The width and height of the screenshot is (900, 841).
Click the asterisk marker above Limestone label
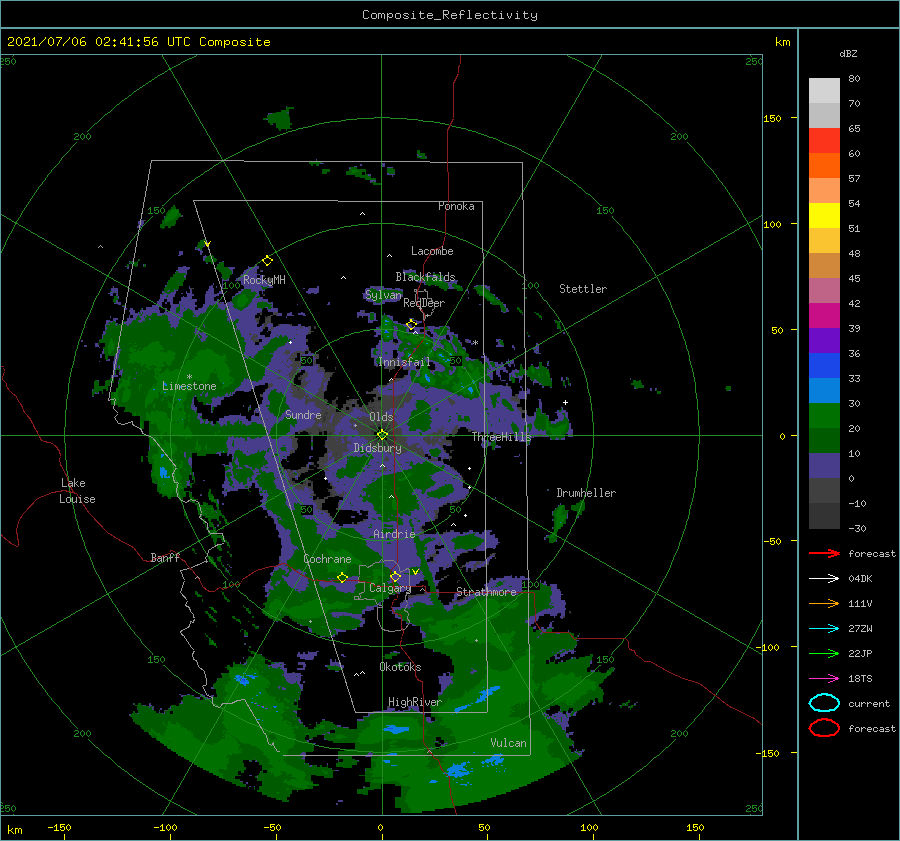coord(189,377)
